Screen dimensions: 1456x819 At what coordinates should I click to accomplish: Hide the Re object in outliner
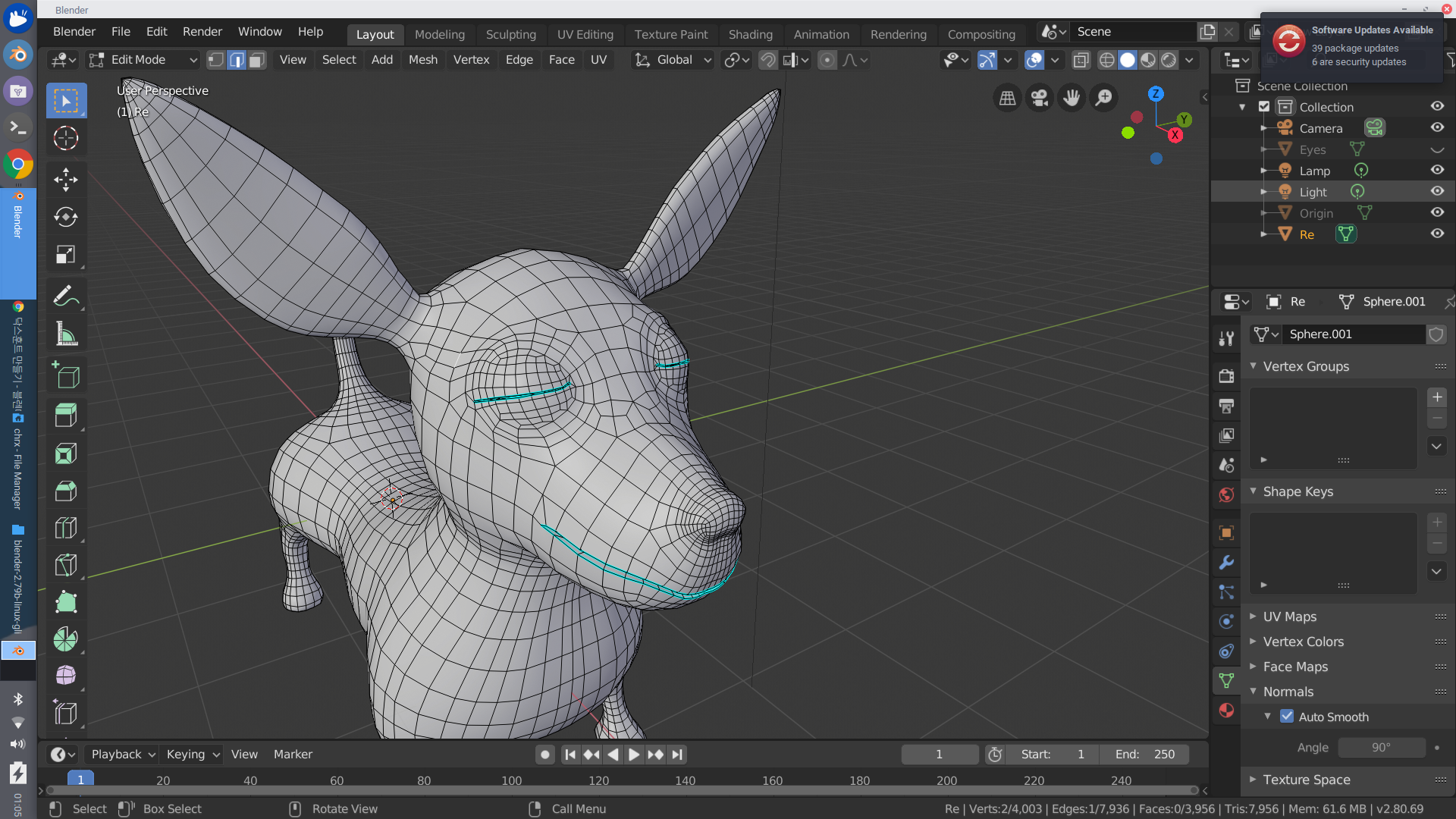click(x=1437, y=234)
